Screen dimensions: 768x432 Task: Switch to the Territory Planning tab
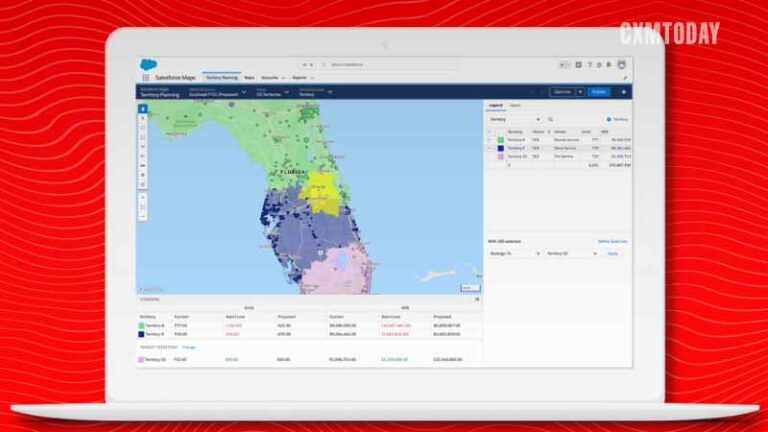[221, 78]
